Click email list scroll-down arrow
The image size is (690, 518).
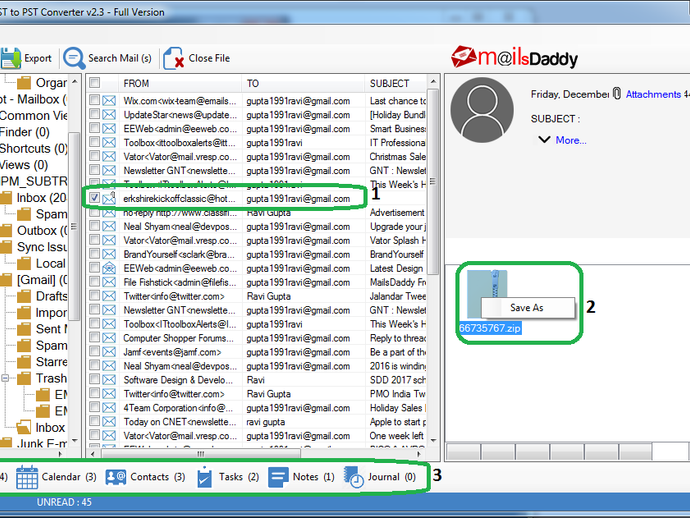[433, 441]
